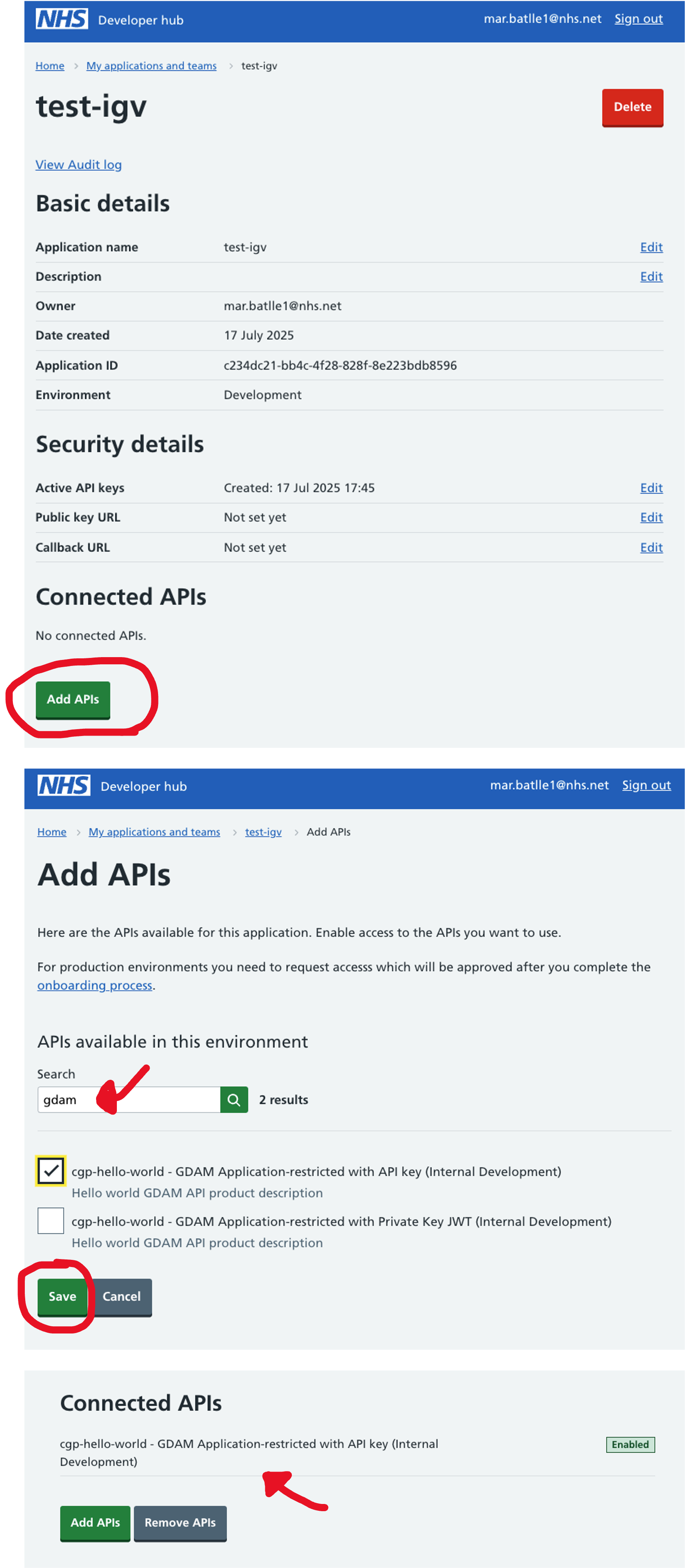Open My applications and teams in Add APIs breadcrumb
The width and height of the screenshot is (686, 1568).
click(154, 832)
